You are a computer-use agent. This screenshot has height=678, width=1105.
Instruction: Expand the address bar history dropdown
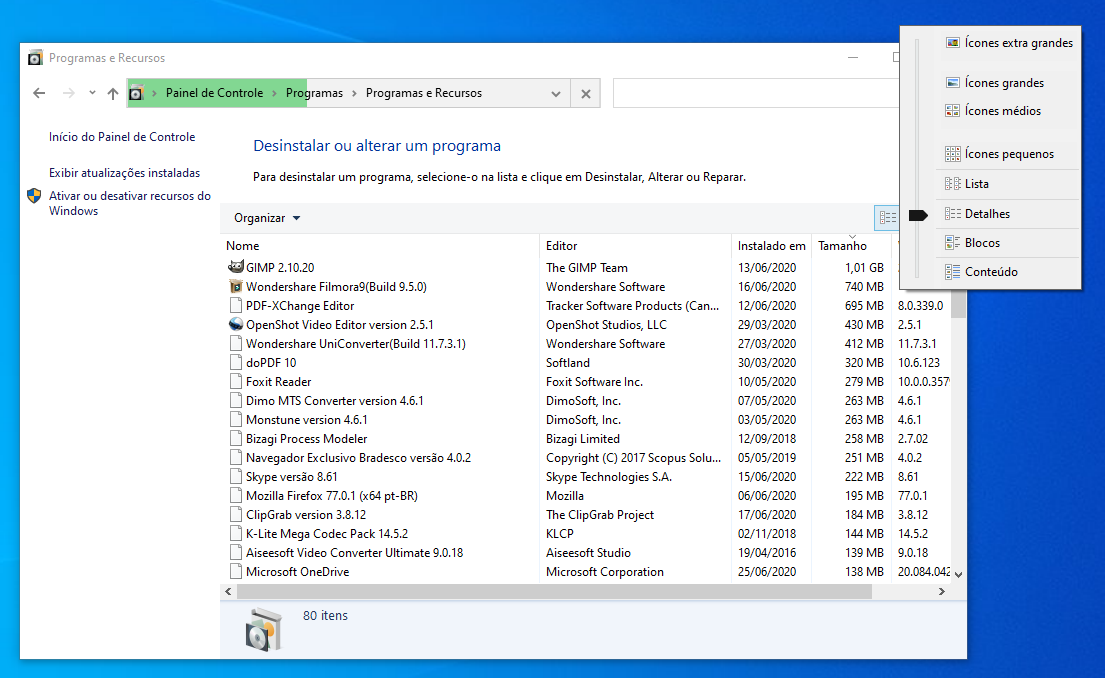556,94
